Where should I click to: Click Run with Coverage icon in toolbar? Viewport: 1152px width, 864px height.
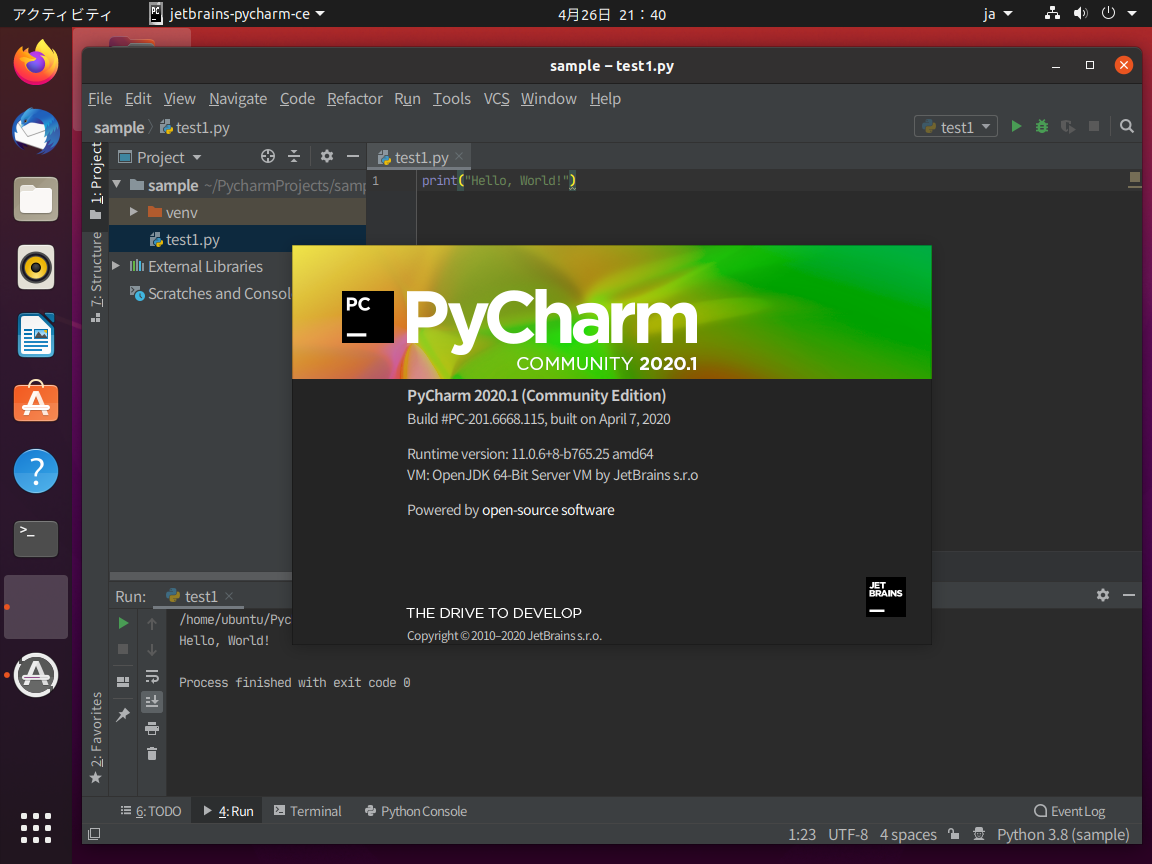click(x=1068, y=126)
